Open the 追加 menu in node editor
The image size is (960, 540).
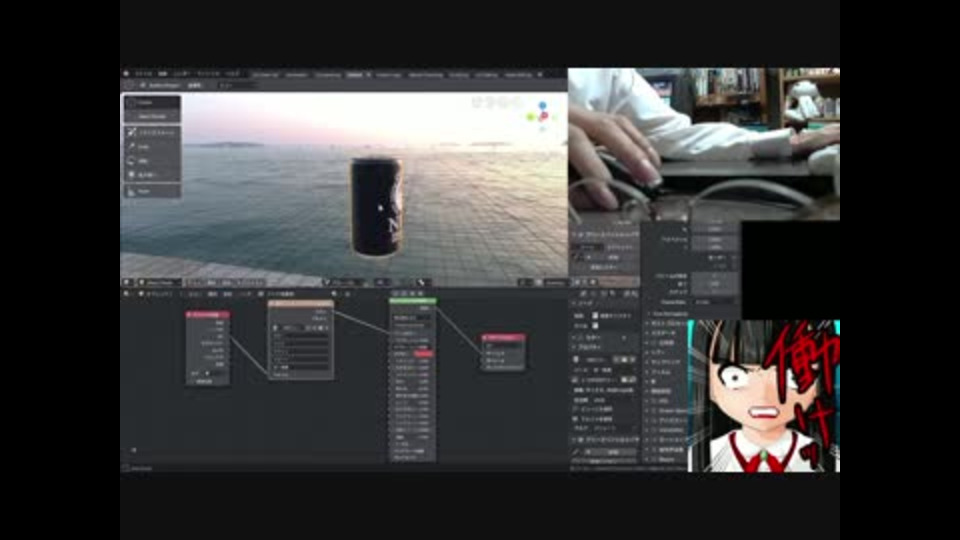[x=228, y=294]
